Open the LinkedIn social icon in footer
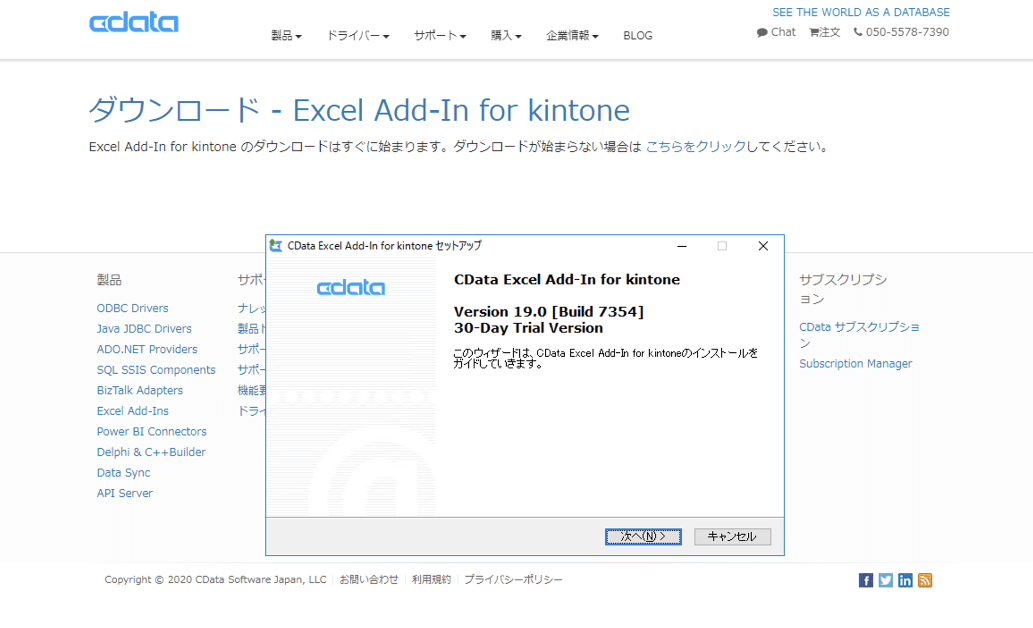This screenshot has width=1033, height=628. [x=905, y=580]
